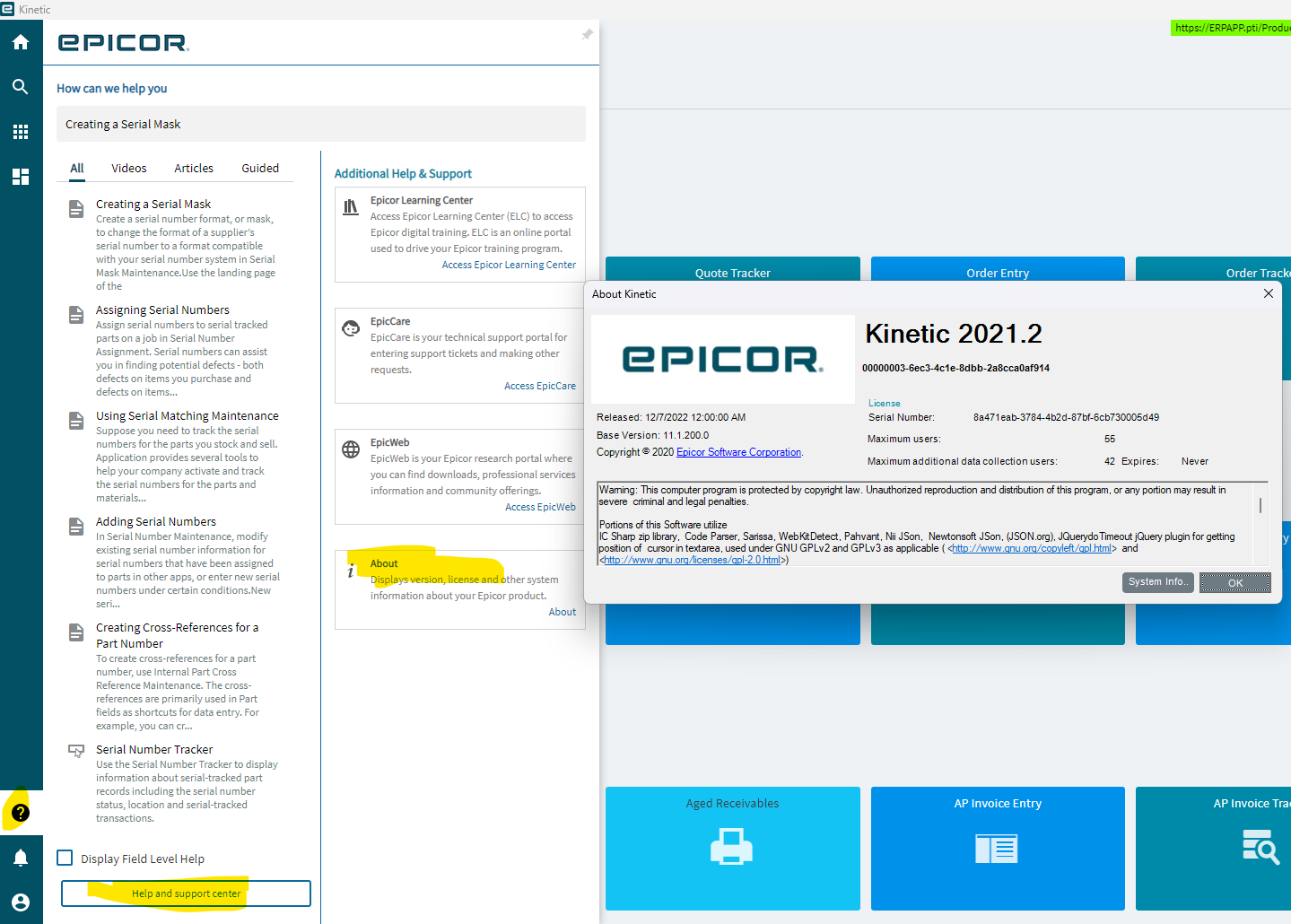Click the About info icon
Viewport: 1291px width, 924px height.
click(350, 571)
